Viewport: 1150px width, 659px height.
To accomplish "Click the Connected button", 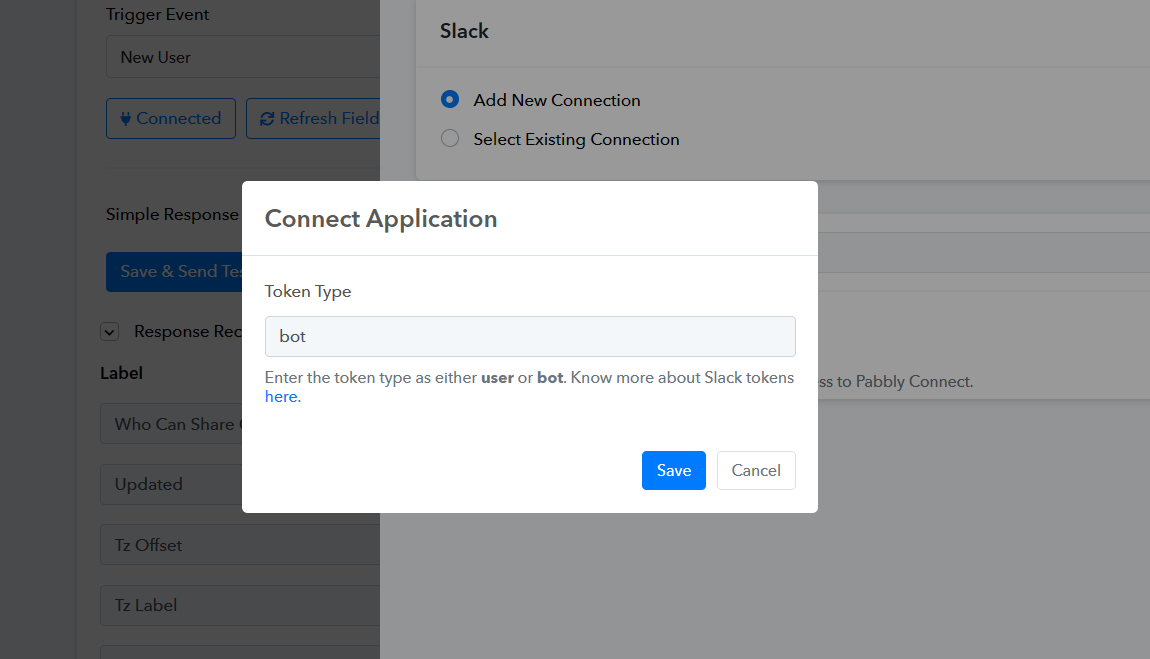I will [x=170, y=118].
